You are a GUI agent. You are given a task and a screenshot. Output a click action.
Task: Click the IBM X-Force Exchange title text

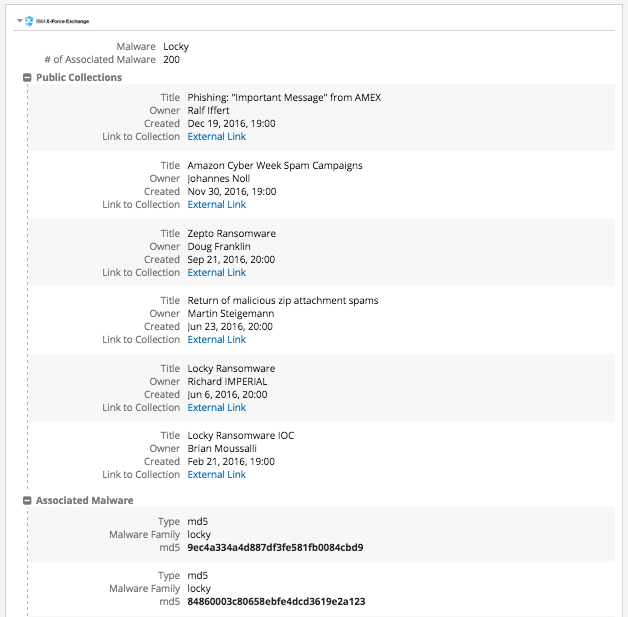65,20
